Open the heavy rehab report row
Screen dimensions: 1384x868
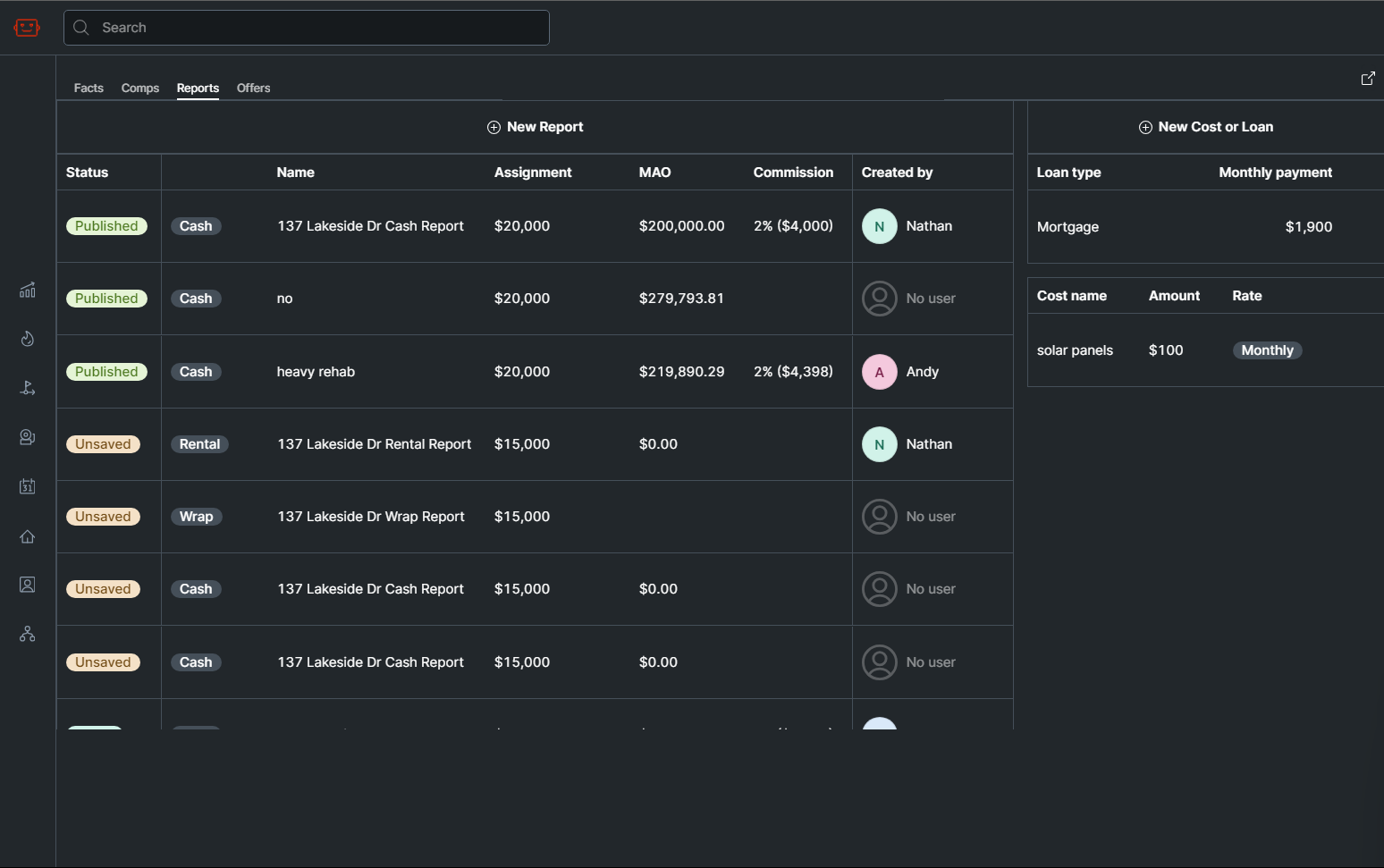click(x=316, y=372)
